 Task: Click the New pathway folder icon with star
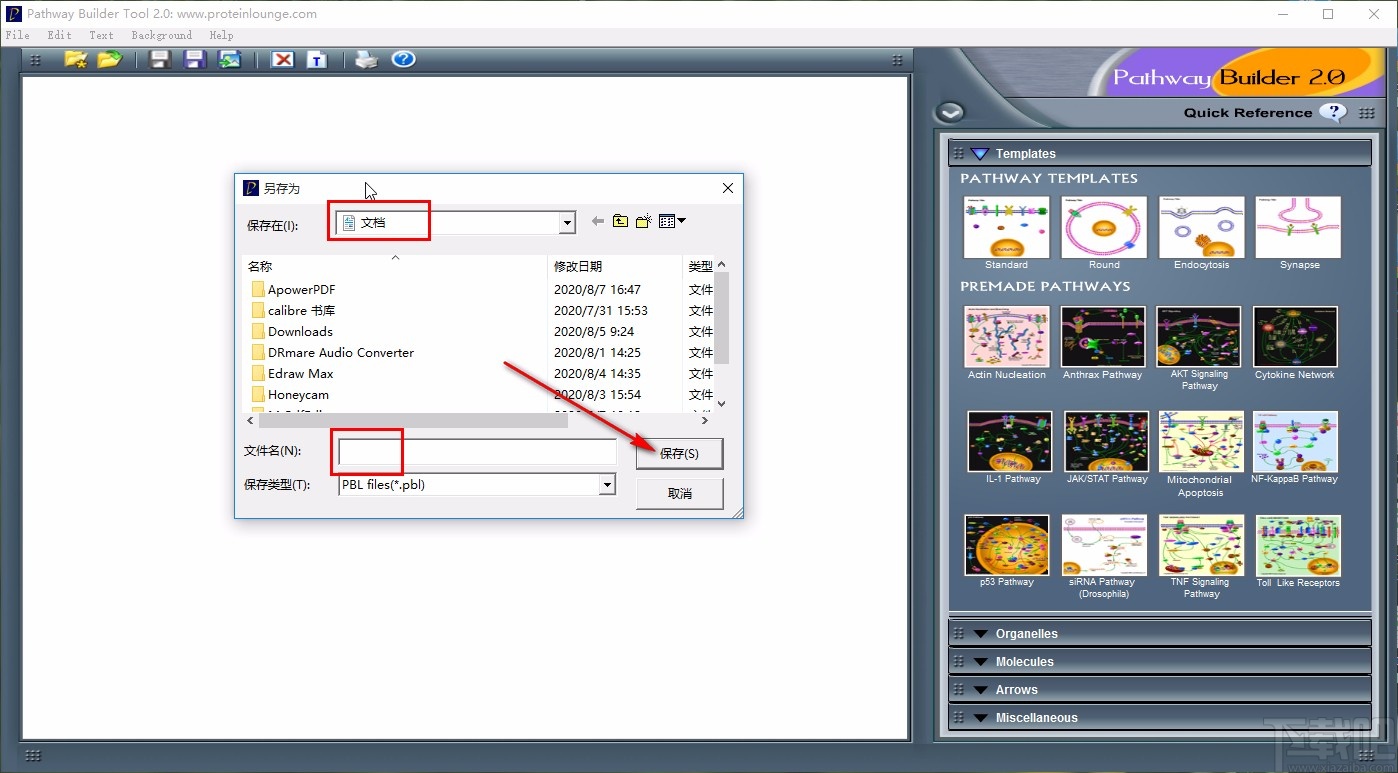(76, 60)
